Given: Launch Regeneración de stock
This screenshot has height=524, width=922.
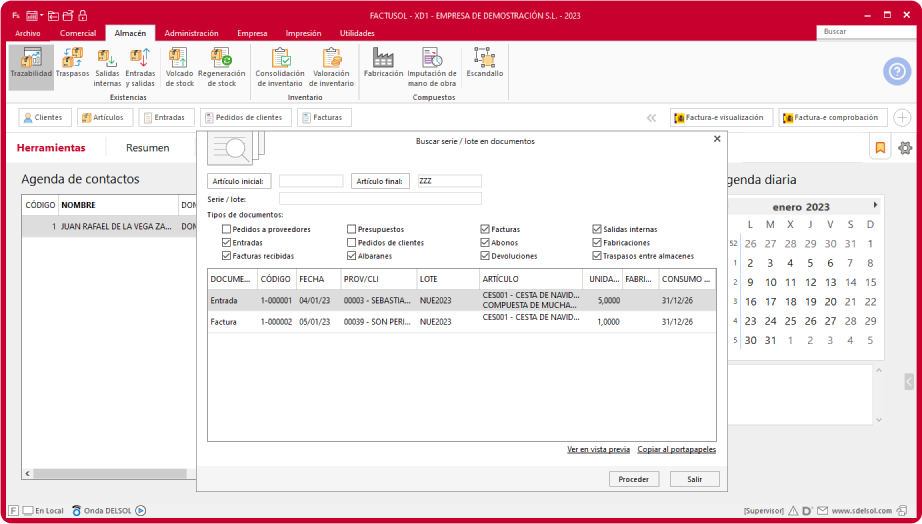Looking at the screenshot, I should coord(222,68).
